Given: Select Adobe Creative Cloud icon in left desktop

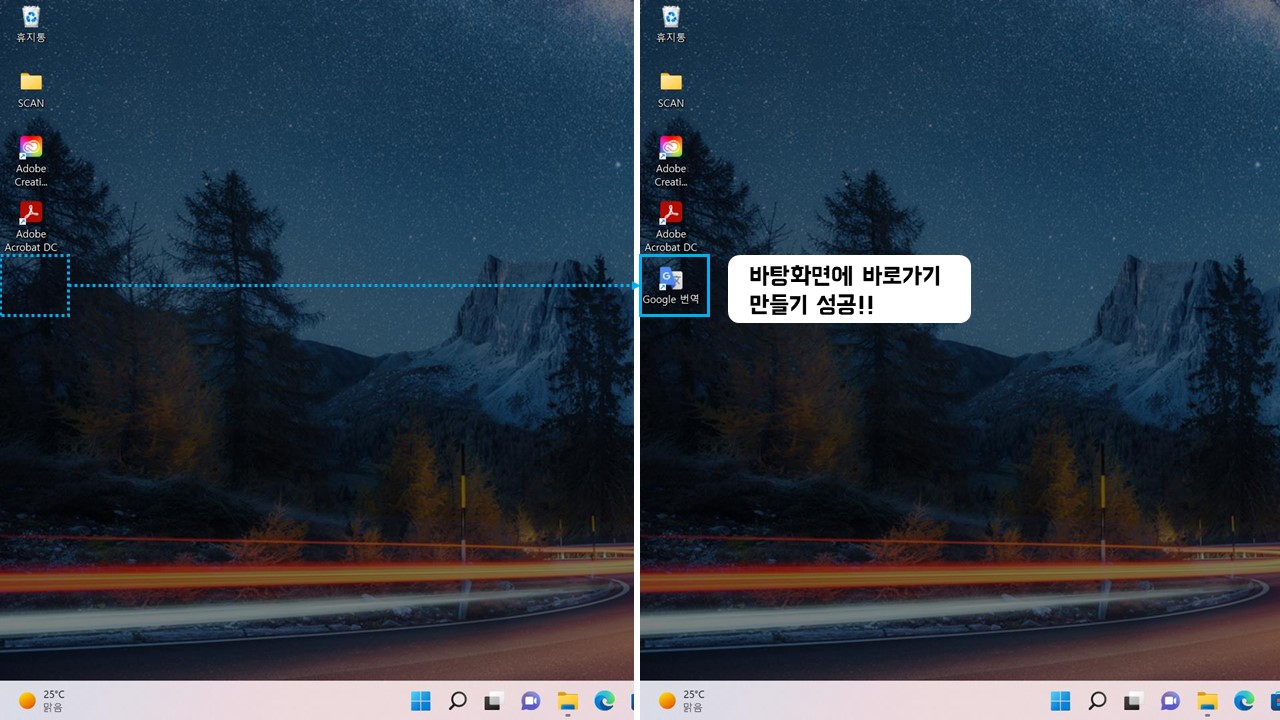Looking at the screenshot, I should point(31,161).
